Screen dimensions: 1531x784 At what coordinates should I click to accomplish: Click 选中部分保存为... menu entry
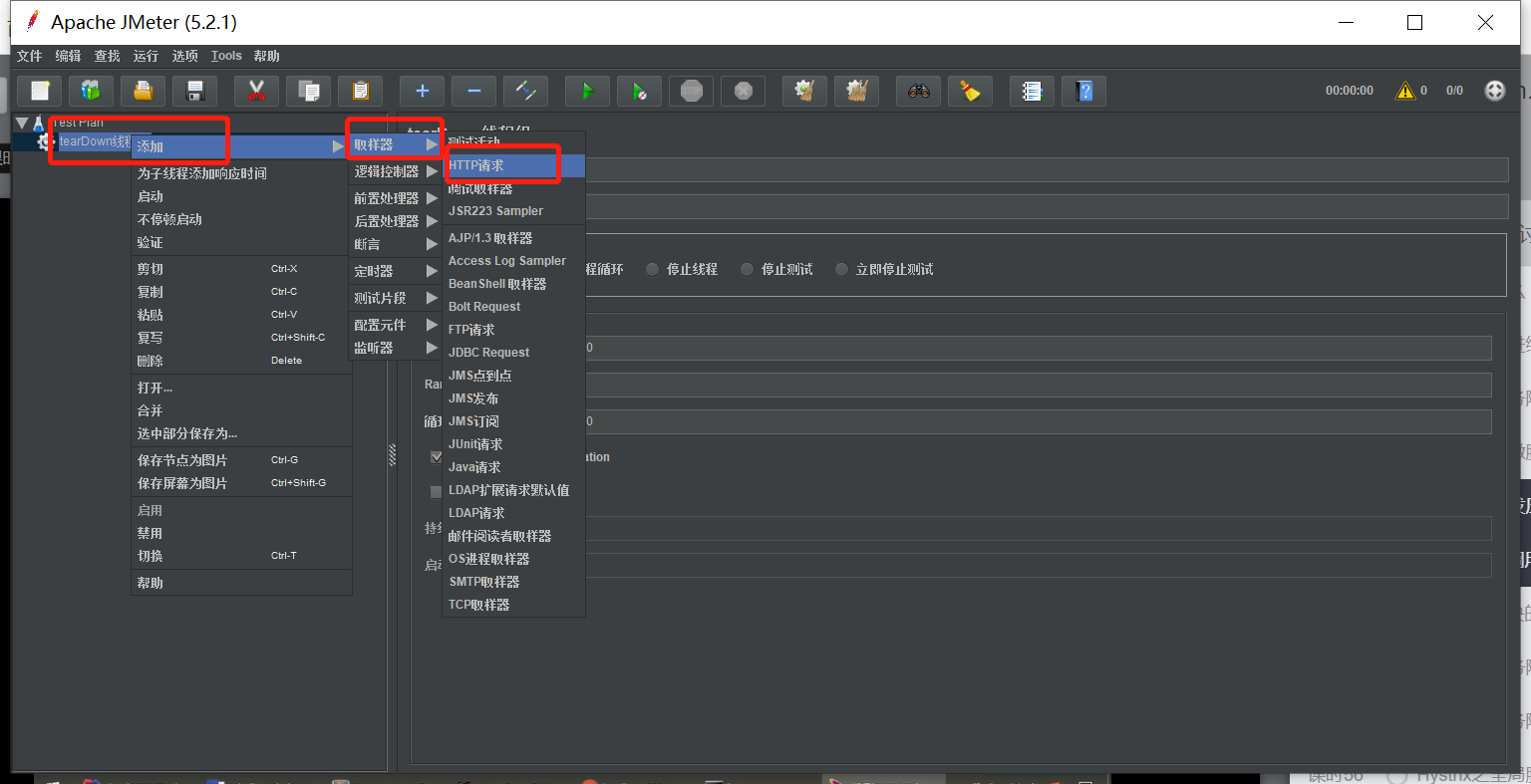241,433
